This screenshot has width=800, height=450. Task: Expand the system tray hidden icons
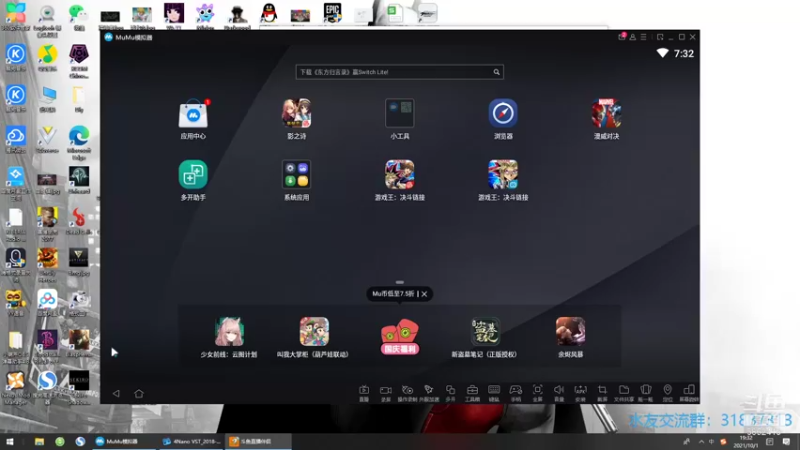[x=701, y=441]
